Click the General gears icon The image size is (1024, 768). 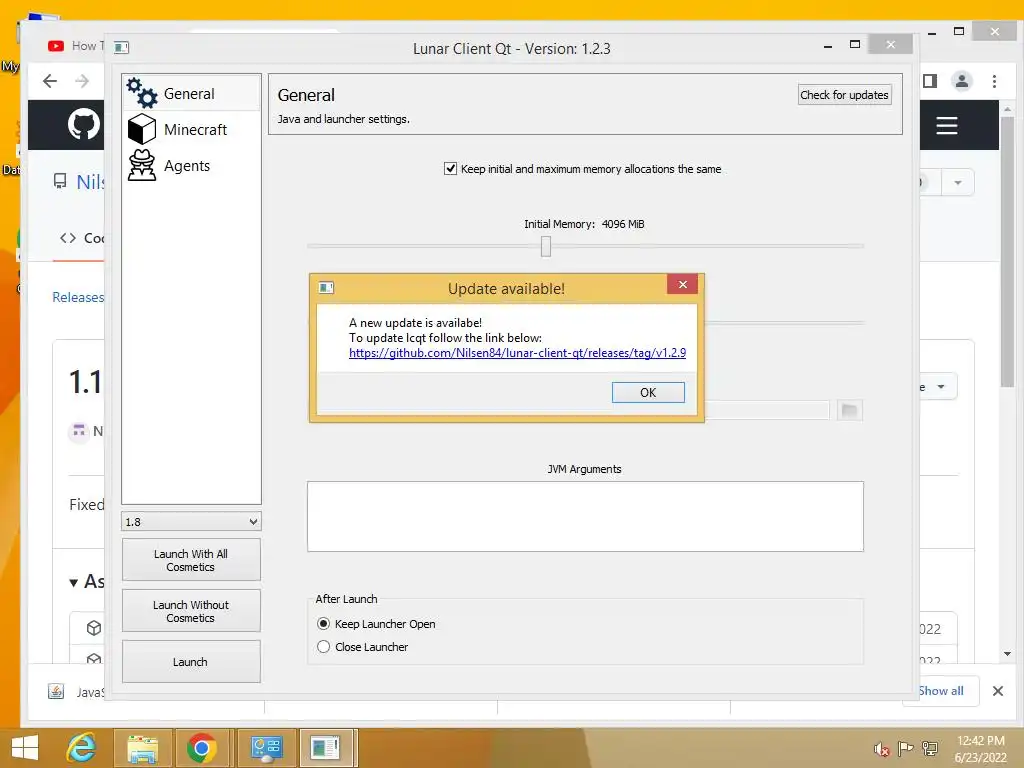[x=142, y=93]
